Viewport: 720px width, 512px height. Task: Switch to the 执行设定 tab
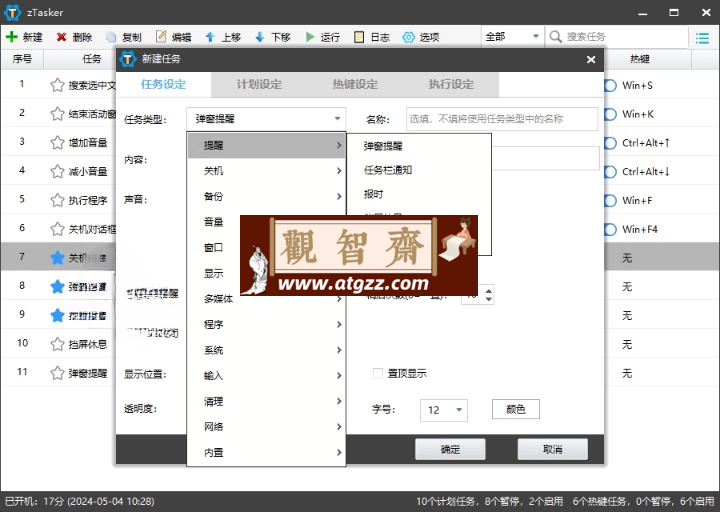point(451,84)
